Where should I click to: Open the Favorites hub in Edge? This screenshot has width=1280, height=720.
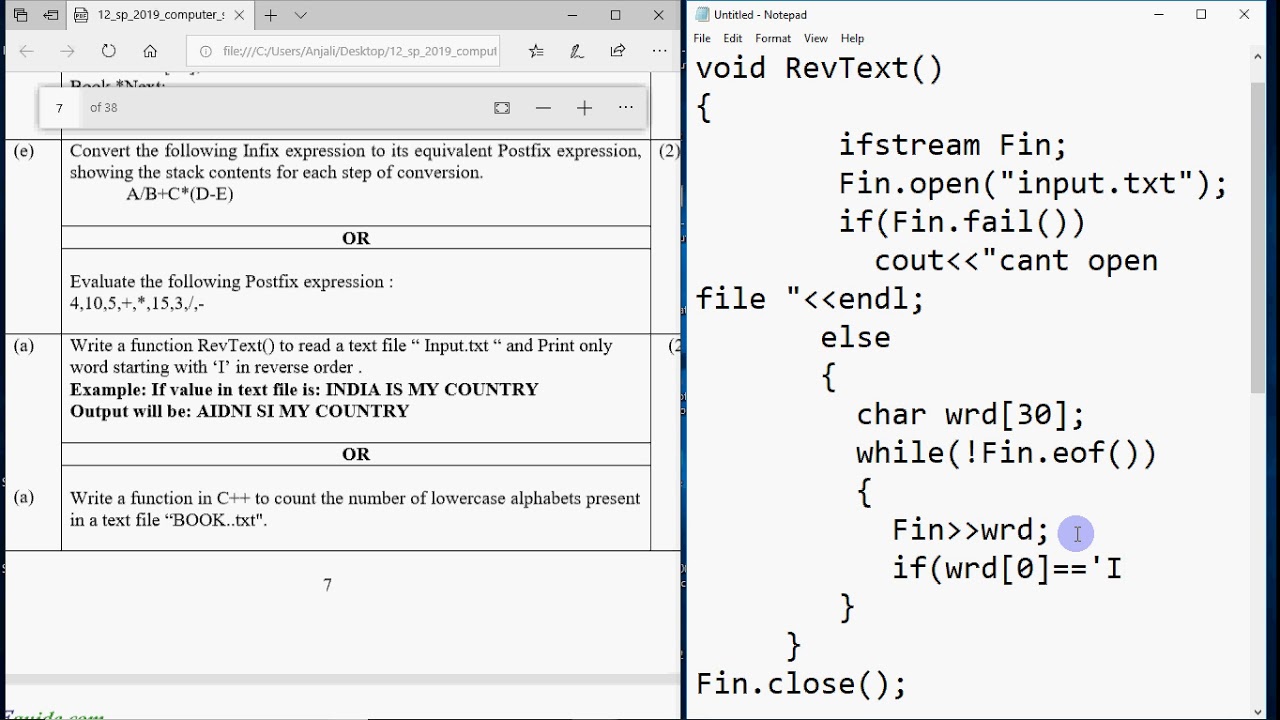(x=536, y=51)
